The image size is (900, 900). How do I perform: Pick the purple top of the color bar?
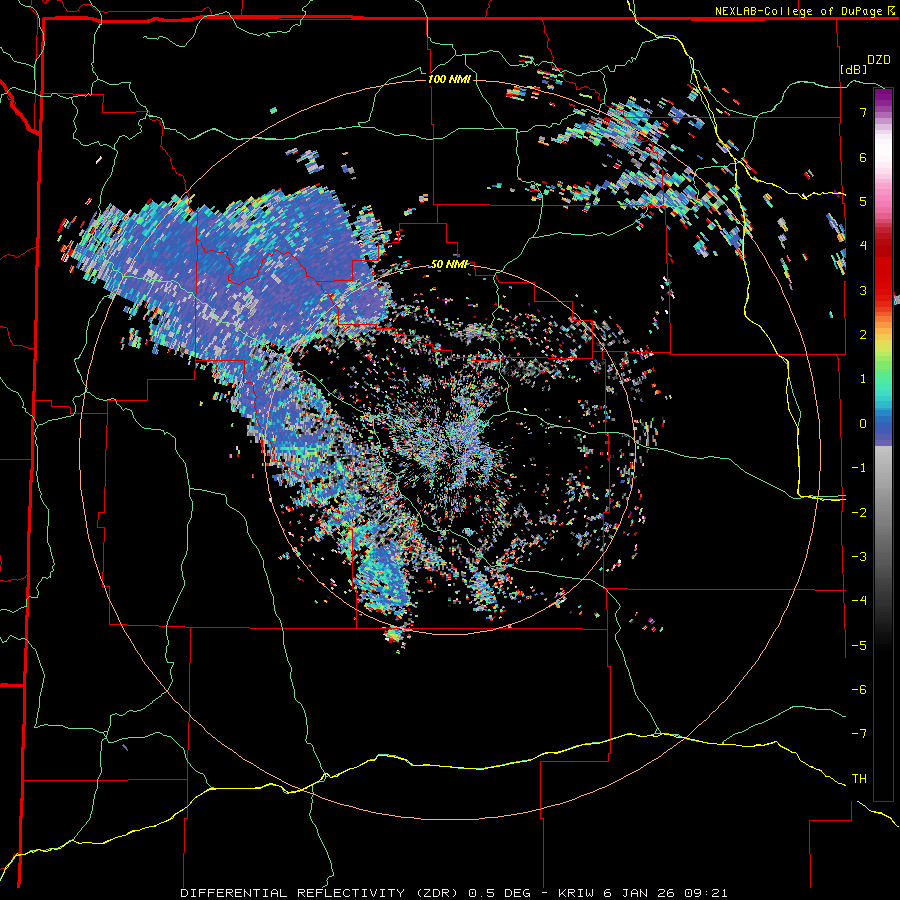[883, 99]
